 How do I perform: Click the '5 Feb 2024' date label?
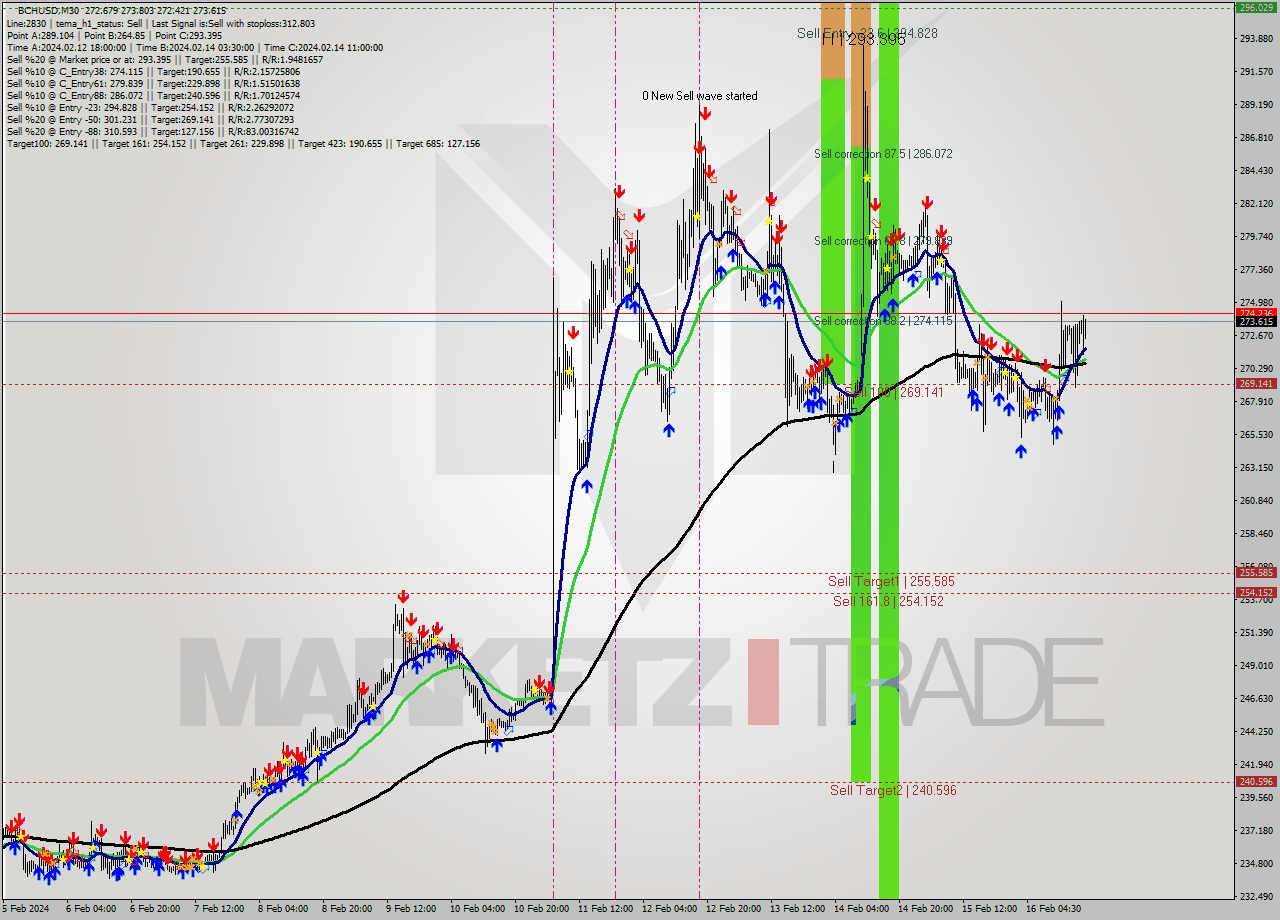(x=26, y=909)
